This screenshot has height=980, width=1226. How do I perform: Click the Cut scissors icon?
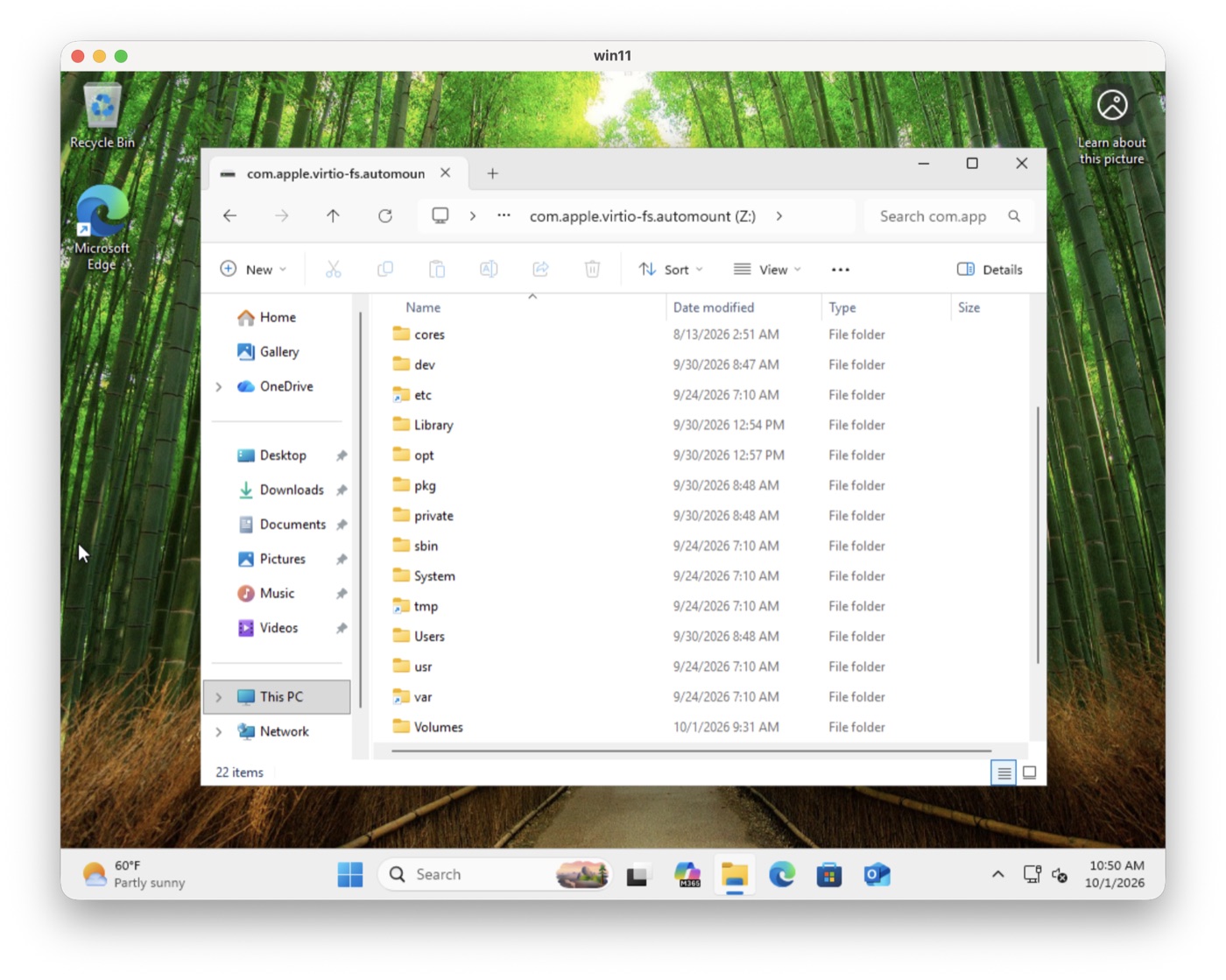pos(333,270)
